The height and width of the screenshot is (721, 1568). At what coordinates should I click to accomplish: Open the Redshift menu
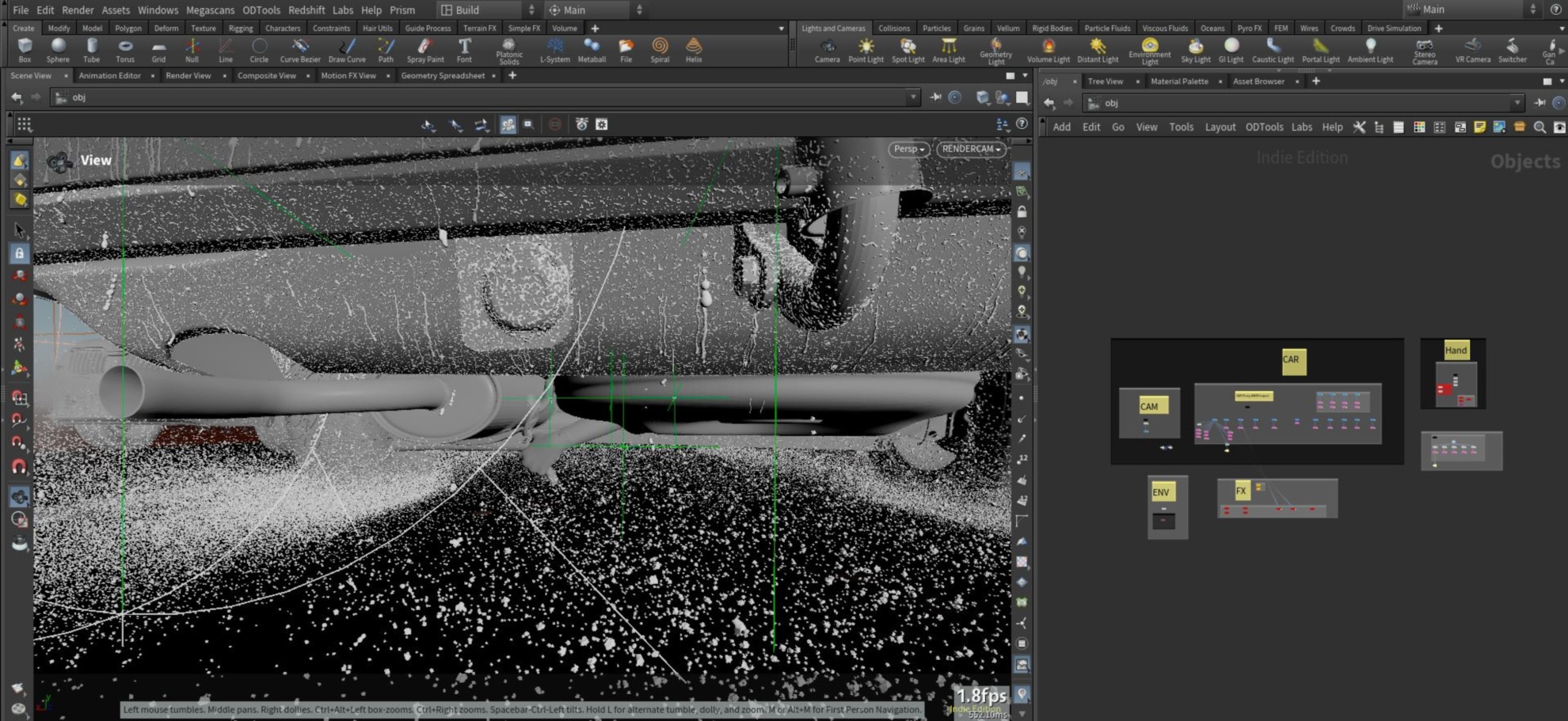[306, 10]
